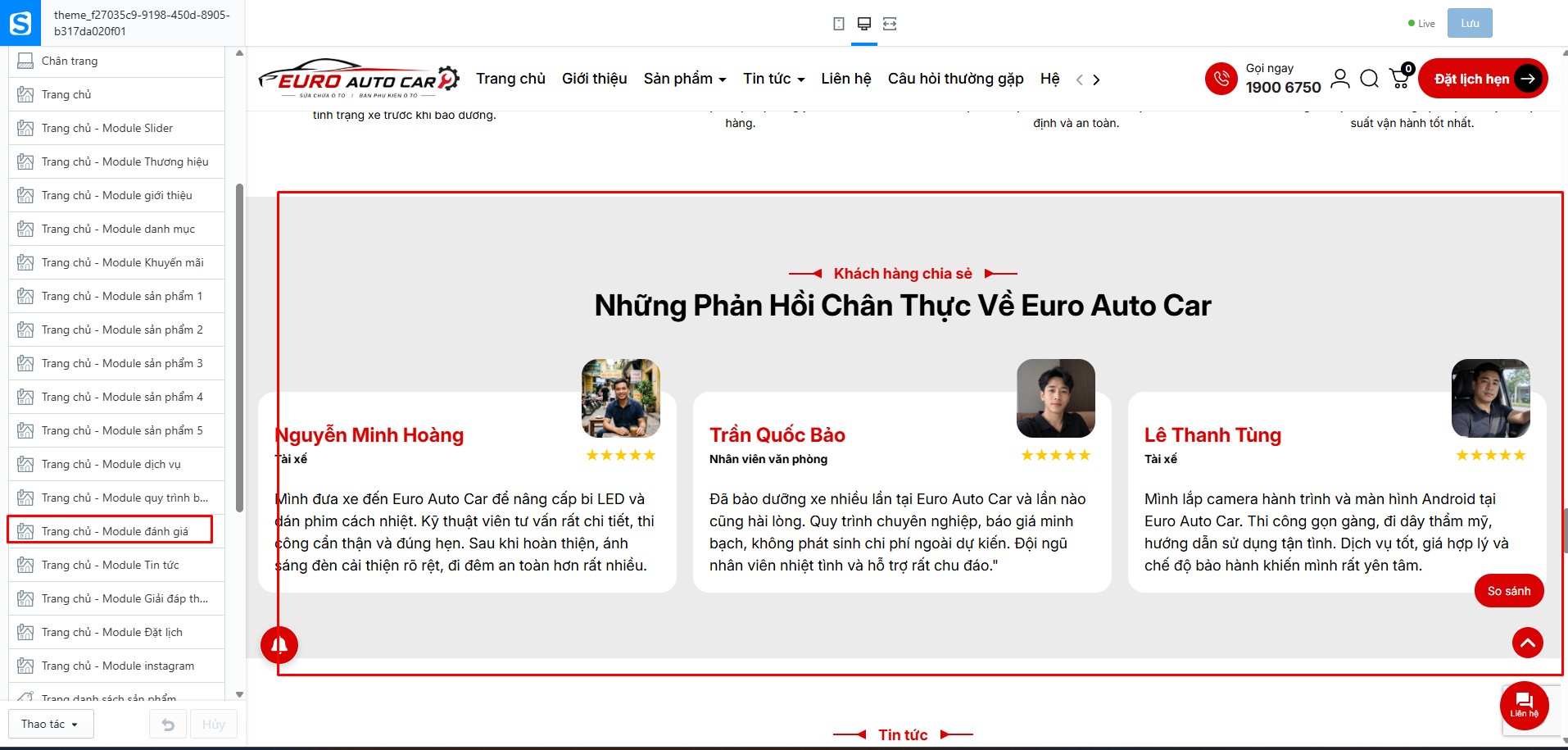Viewport: 1568px width, 750px height.
Task: Open Trang chủ - Module dịch vụ
Action: tap(116, 464)
